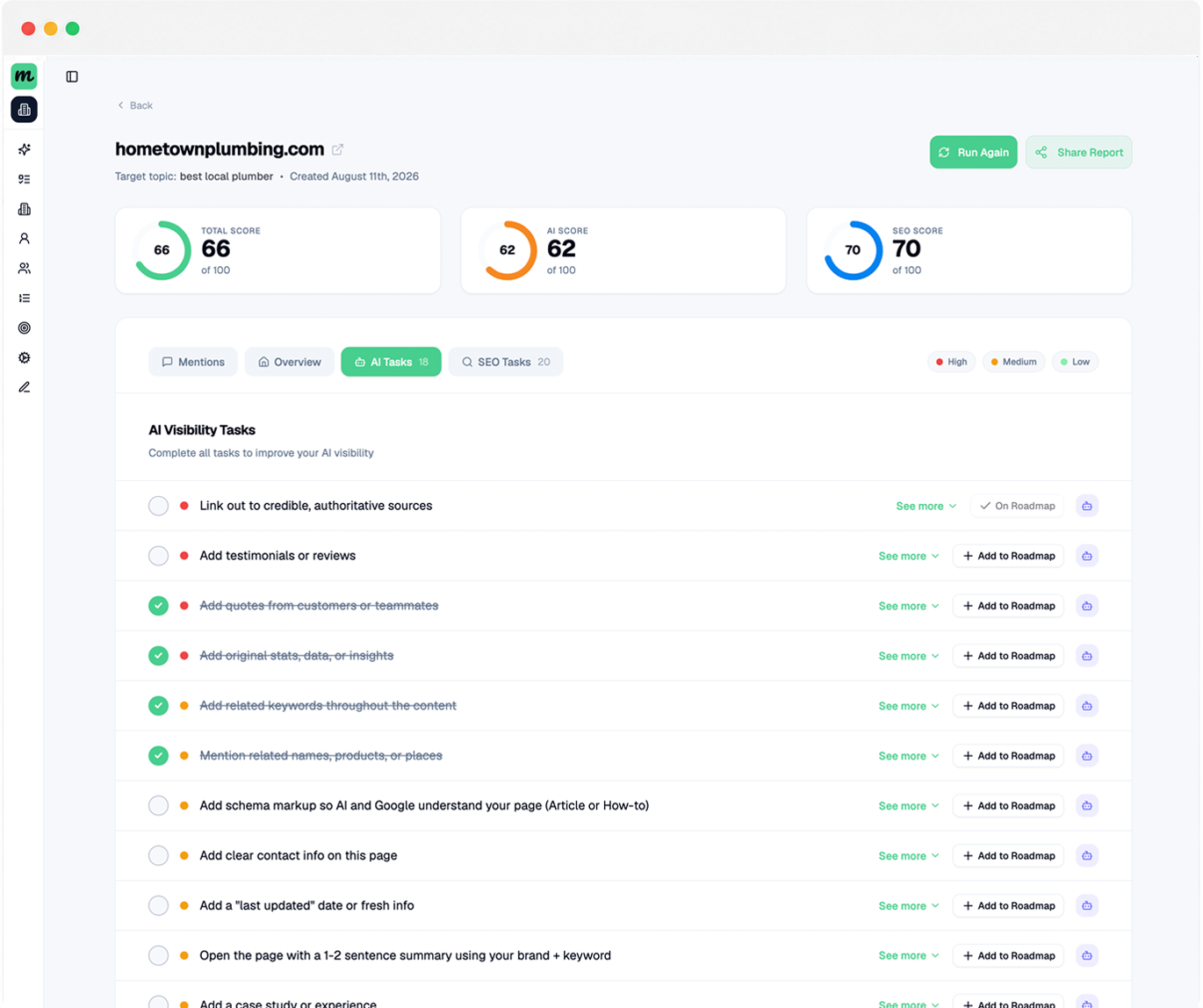Click the building icon below the checklist in sidebar
Image resolution: width=1203 pixels, height=1008 pixels.
(x=24, y=209)
